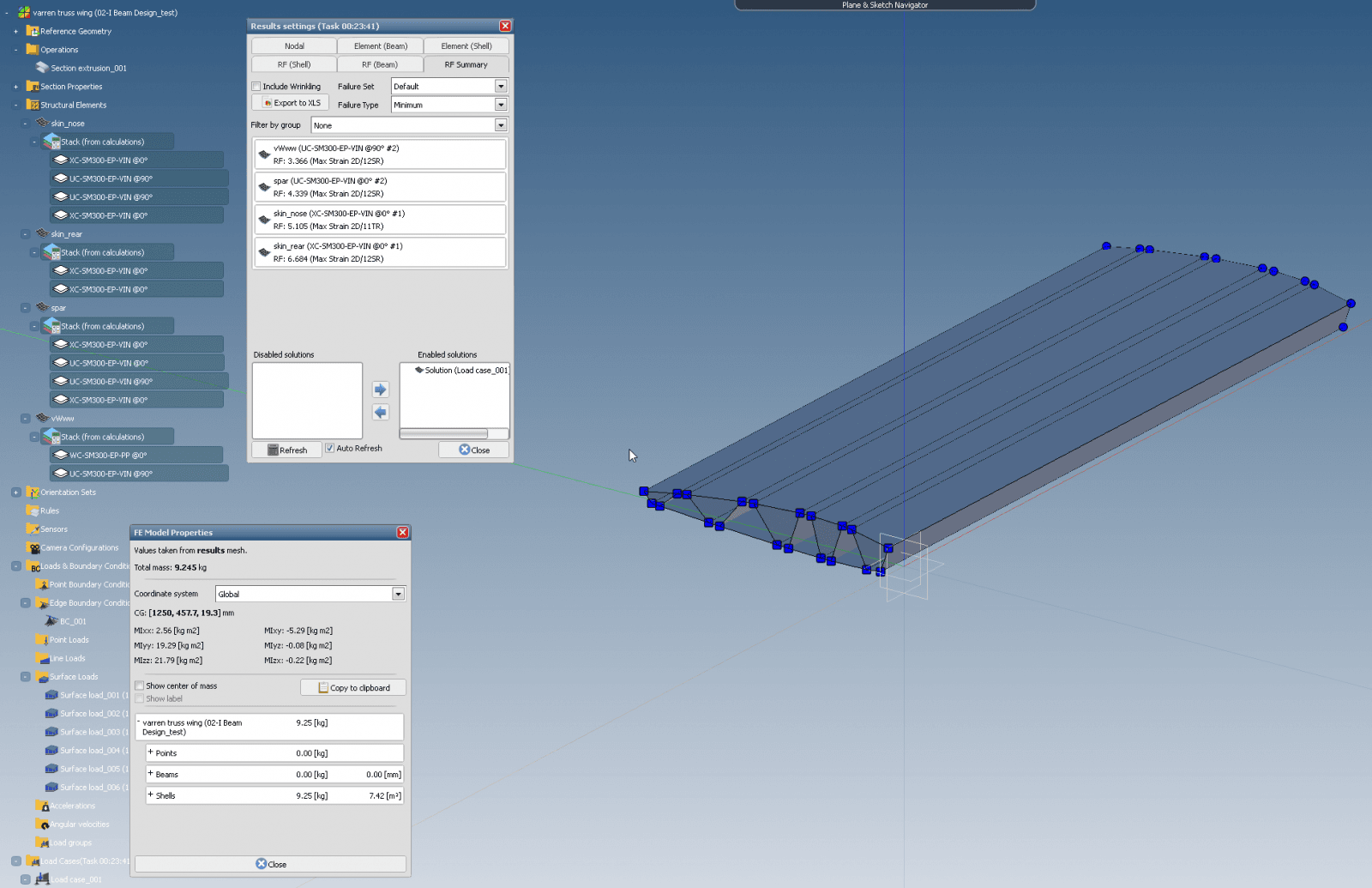The height and width of the screenshot is (888, 1372).
Task: Switch to the Nodal tab
Action: pyautogui.click(x=294, y=45)
